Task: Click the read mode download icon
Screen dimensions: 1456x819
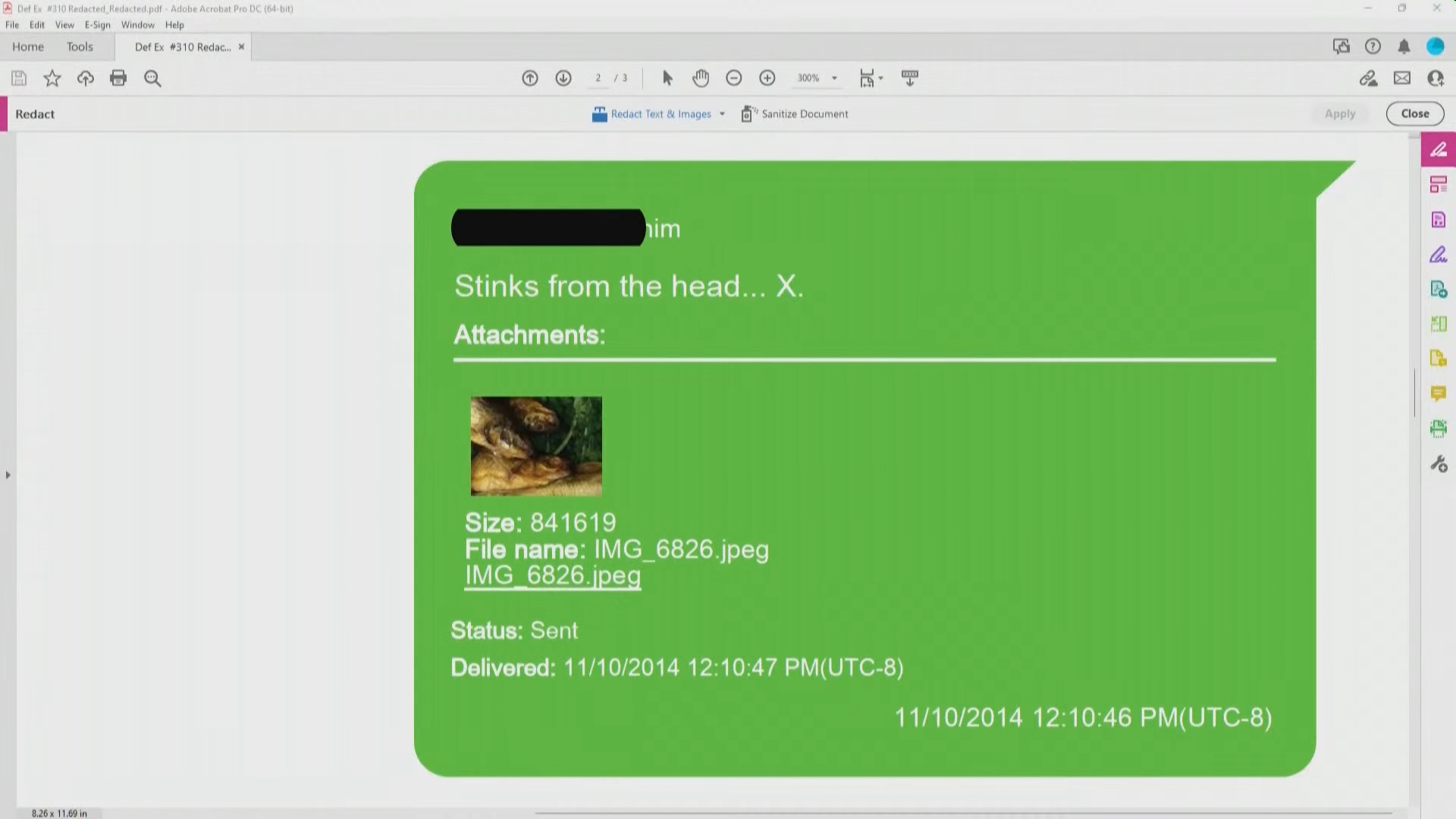Action: pyautogui.click(x=910, y=78)
